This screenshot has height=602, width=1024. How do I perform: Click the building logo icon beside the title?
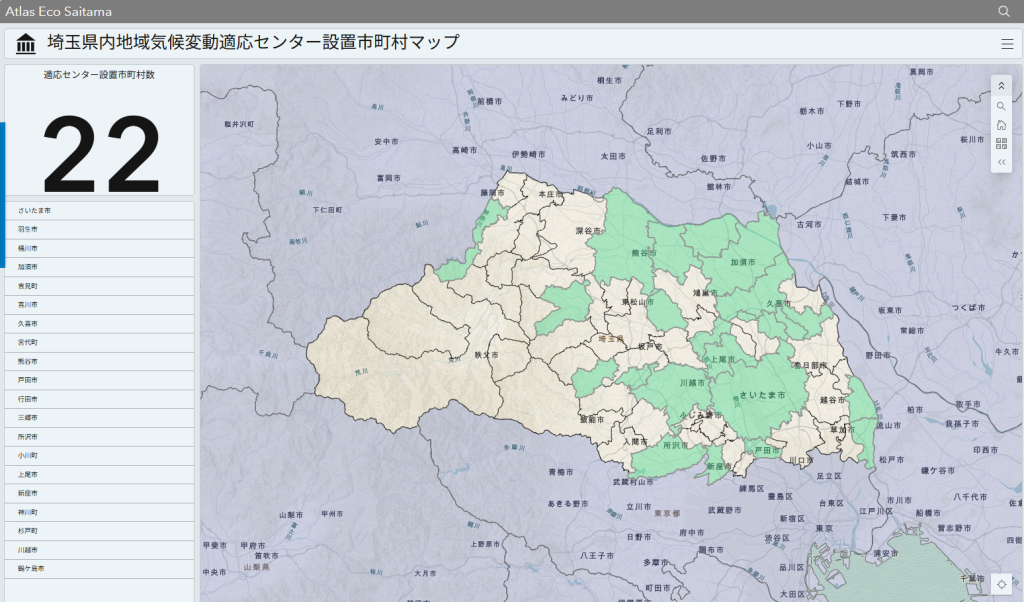pos(26,43)
